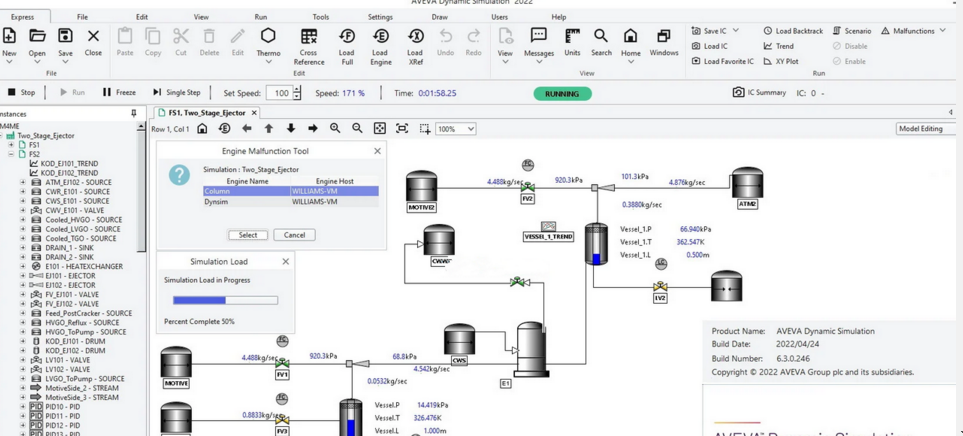
Task: Click the New file icon
Action: [x=9, y=36]
